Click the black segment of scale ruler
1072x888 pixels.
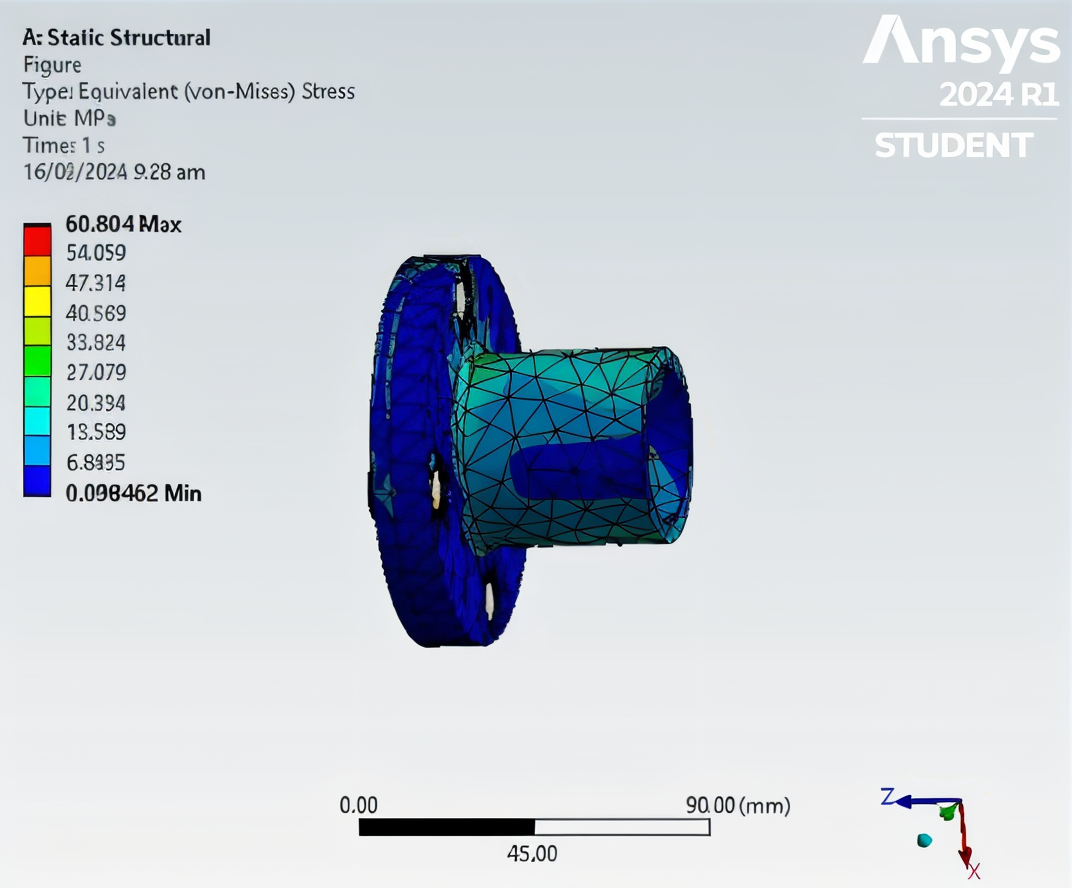click(x=446, y=827)
